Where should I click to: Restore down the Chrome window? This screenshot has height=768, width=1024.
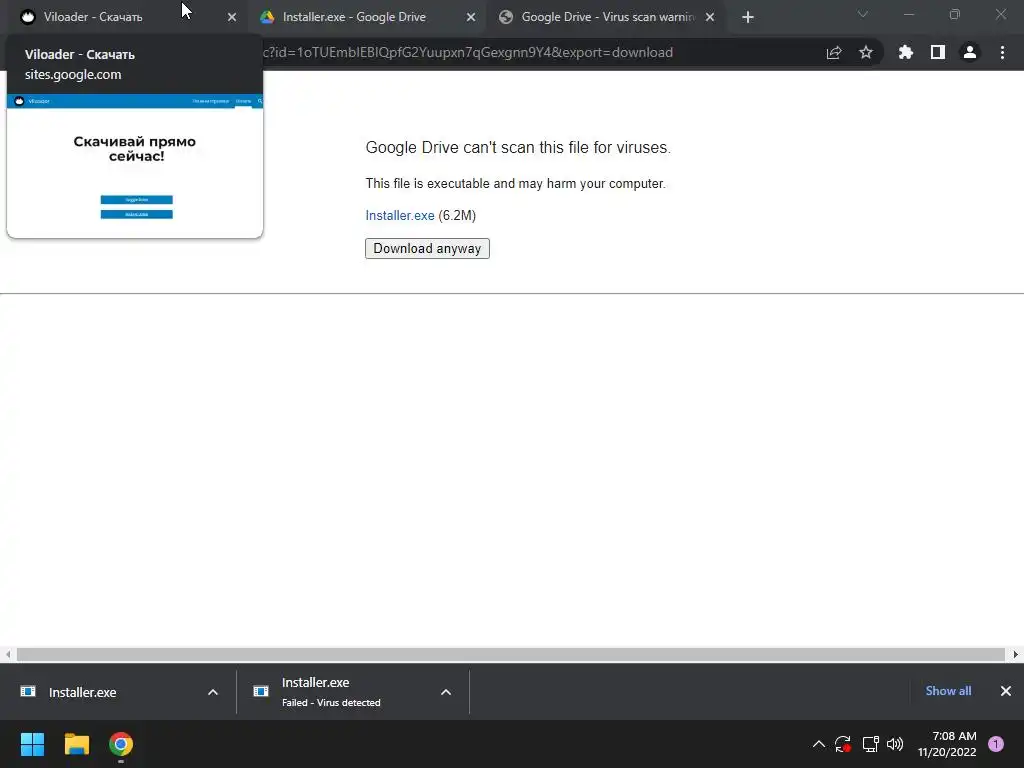(x=955, y=14)
